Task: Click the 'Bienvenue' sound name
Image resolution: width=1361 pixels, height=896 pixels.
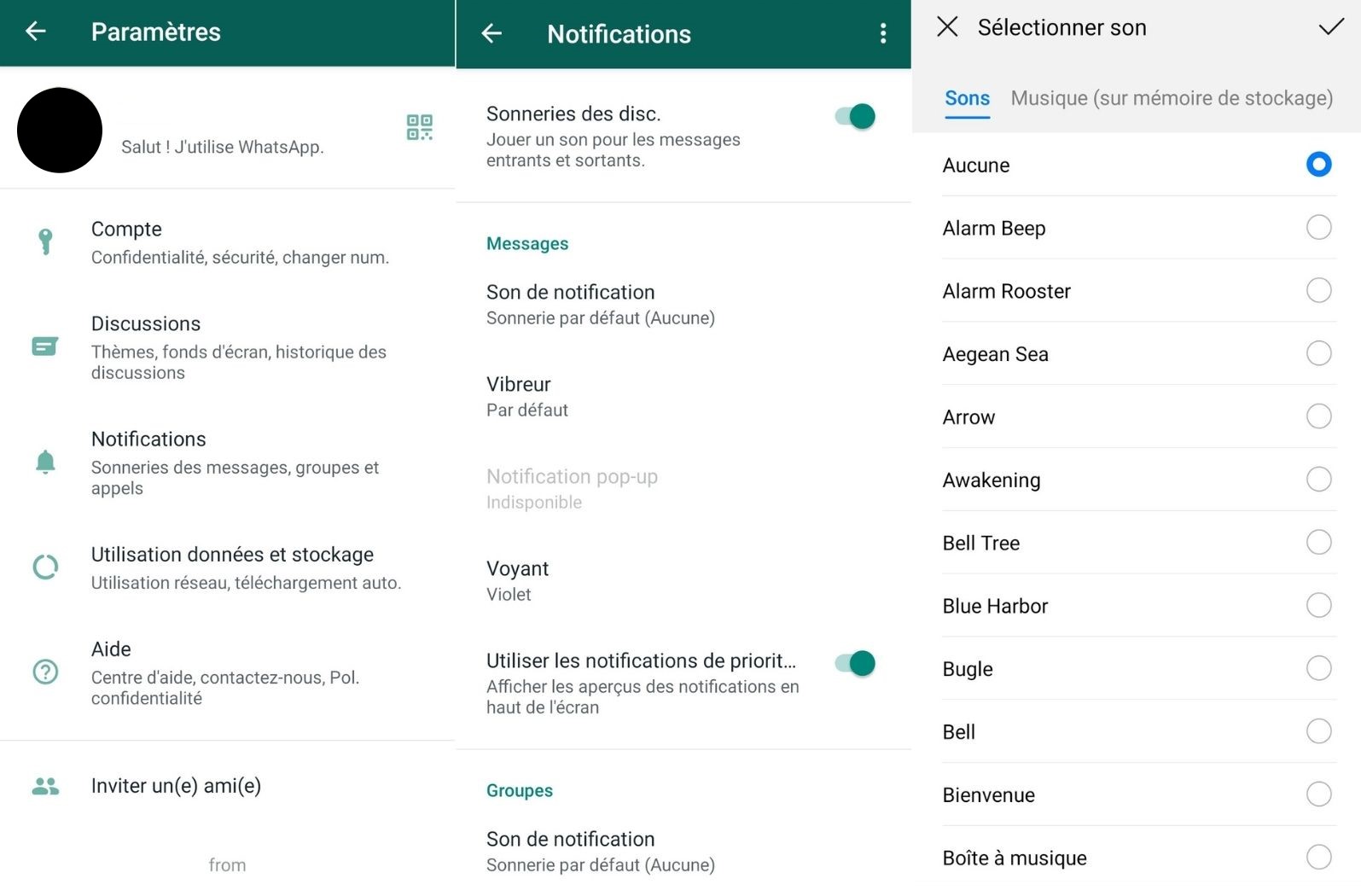Action: pos(988,795)
